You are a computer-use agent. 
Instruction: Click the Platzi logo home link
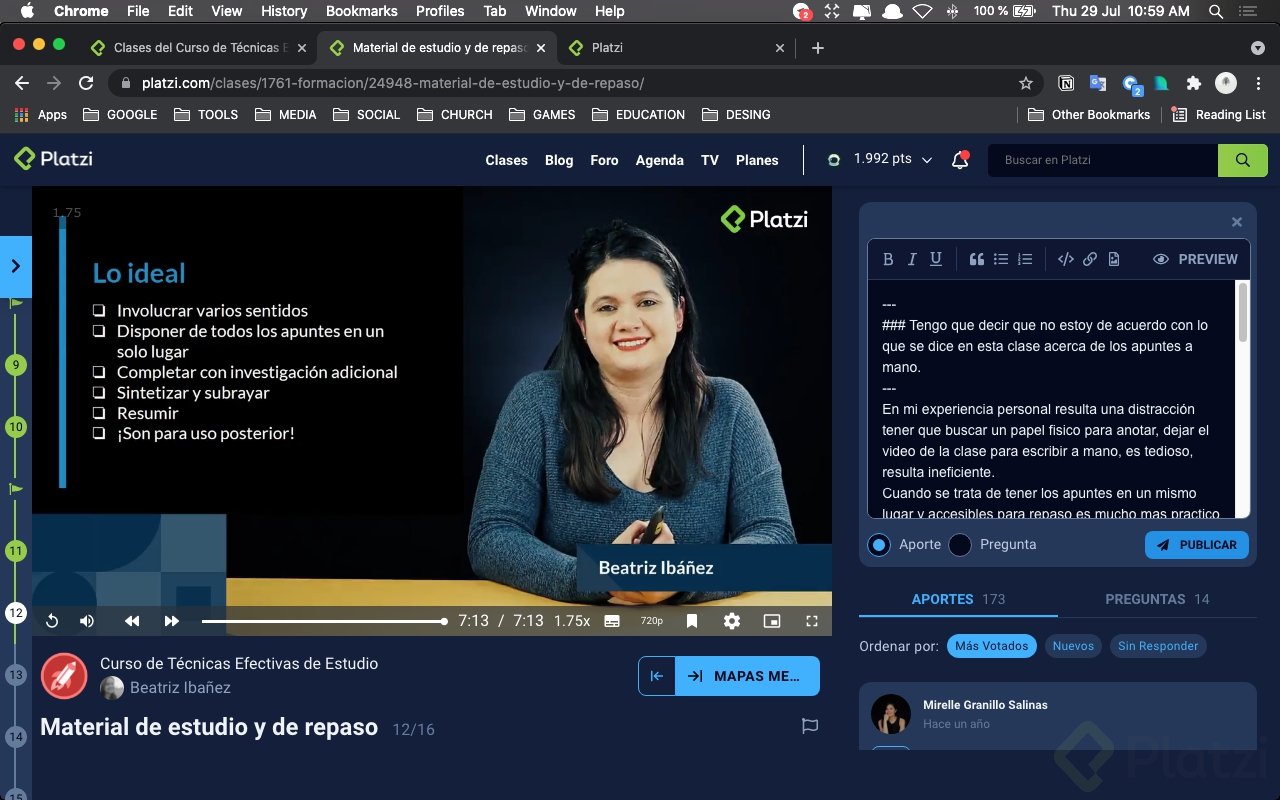(x=53, y=158)
